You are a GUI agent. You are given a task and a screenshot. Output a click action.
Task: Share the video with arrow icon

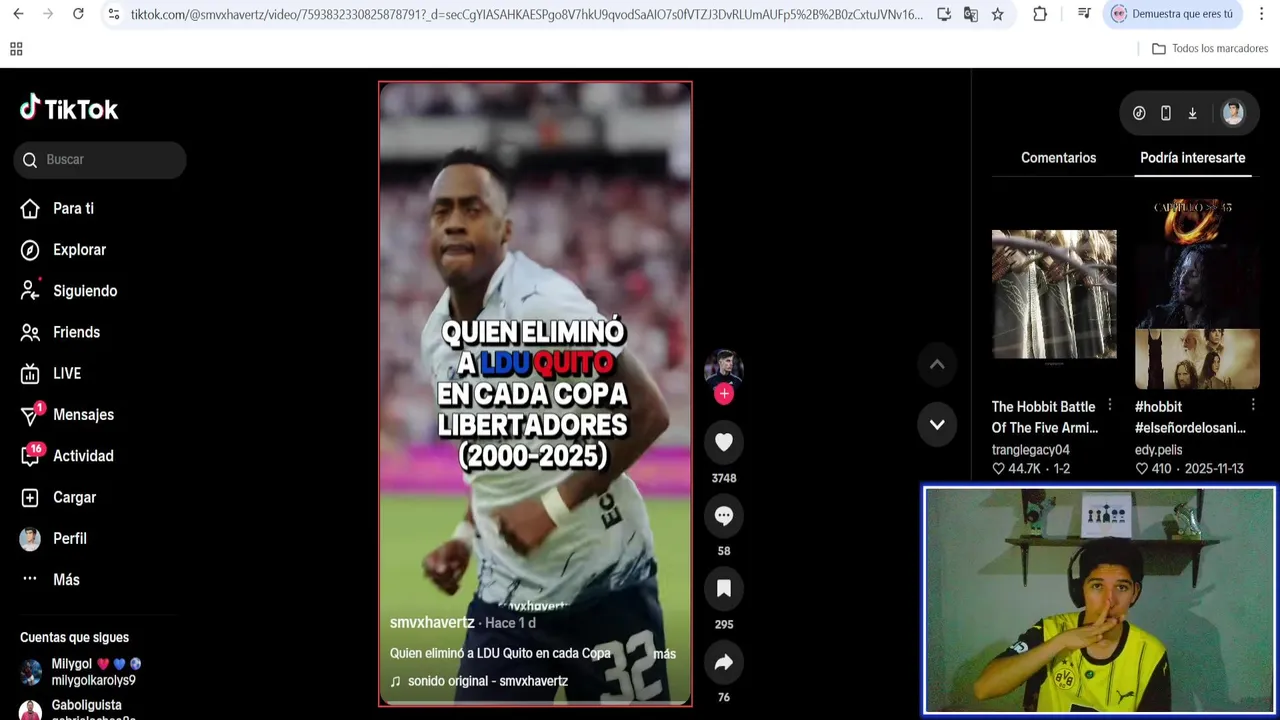[724, 662]
